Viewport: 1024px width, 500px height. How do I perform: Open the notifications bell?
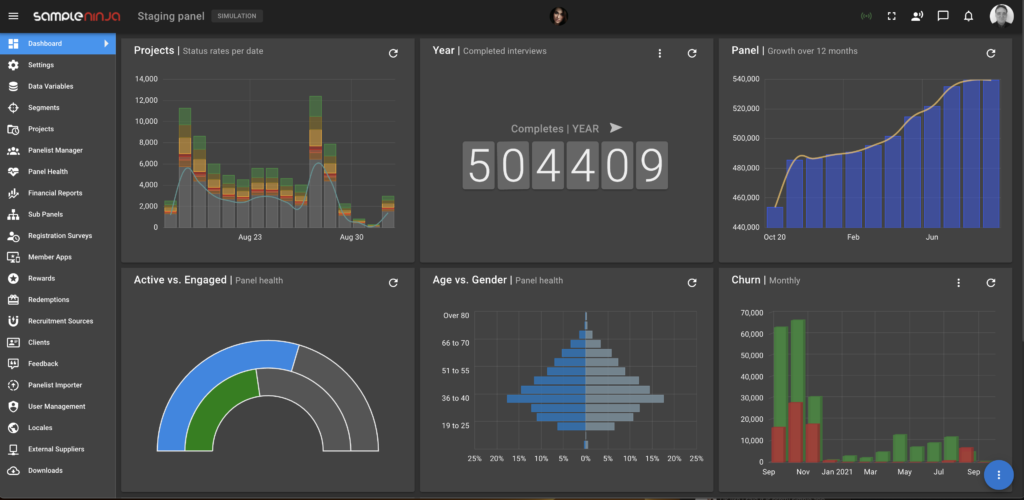[968, 16]
